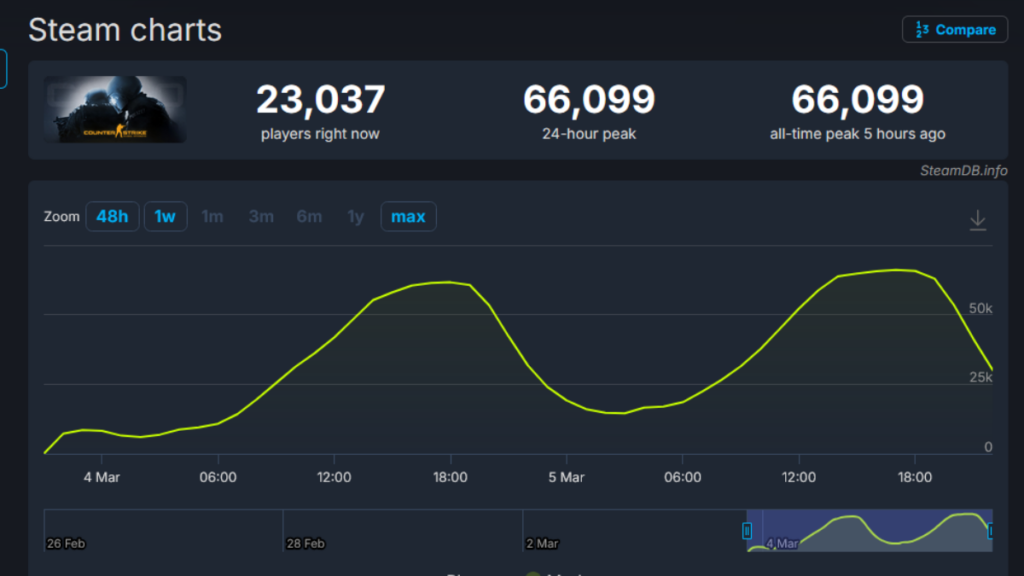Jump to 28 Feb in the navigator
Viewport: 1024px width, 576px height.
pos(305,543)
